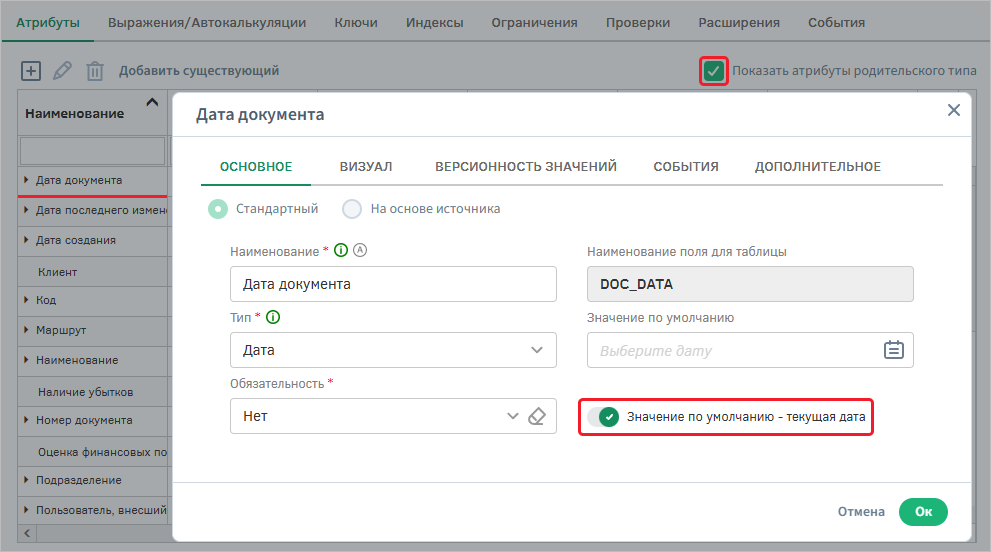The width and height of the screenshot is (991, 552).
Task: Open the Тип dropdown showing Дата
Action: (x=393, y=350)
